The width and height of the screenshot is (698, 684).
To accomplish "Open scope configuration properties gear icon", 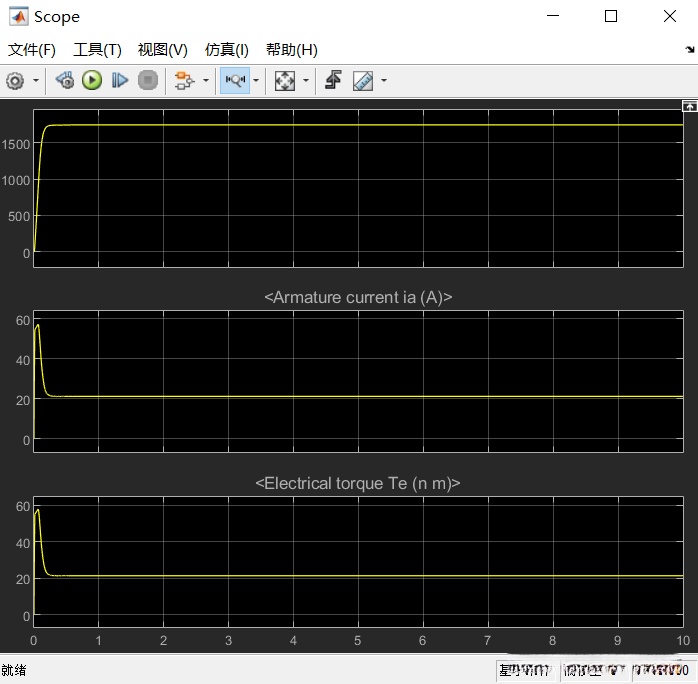I will click(15, 81).
